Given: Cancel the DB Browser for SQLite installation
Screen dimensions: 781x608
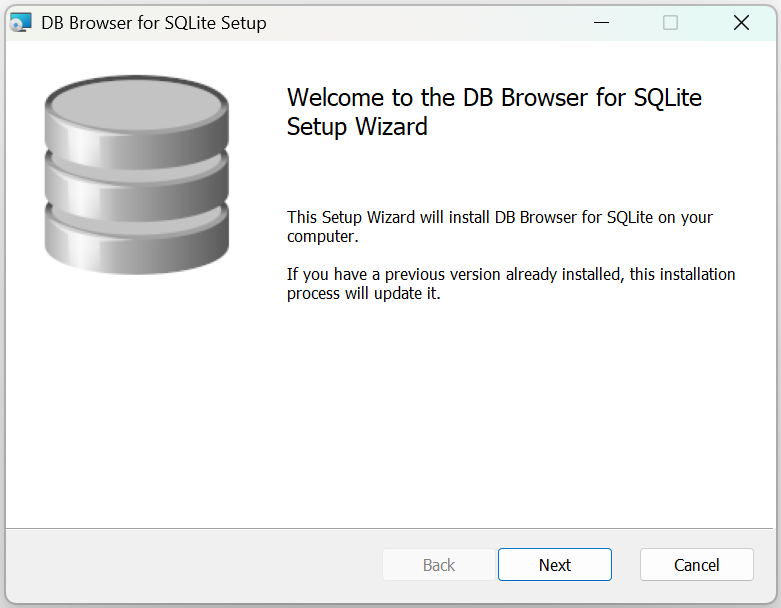Looking at the screenshot, I should 696,565.
